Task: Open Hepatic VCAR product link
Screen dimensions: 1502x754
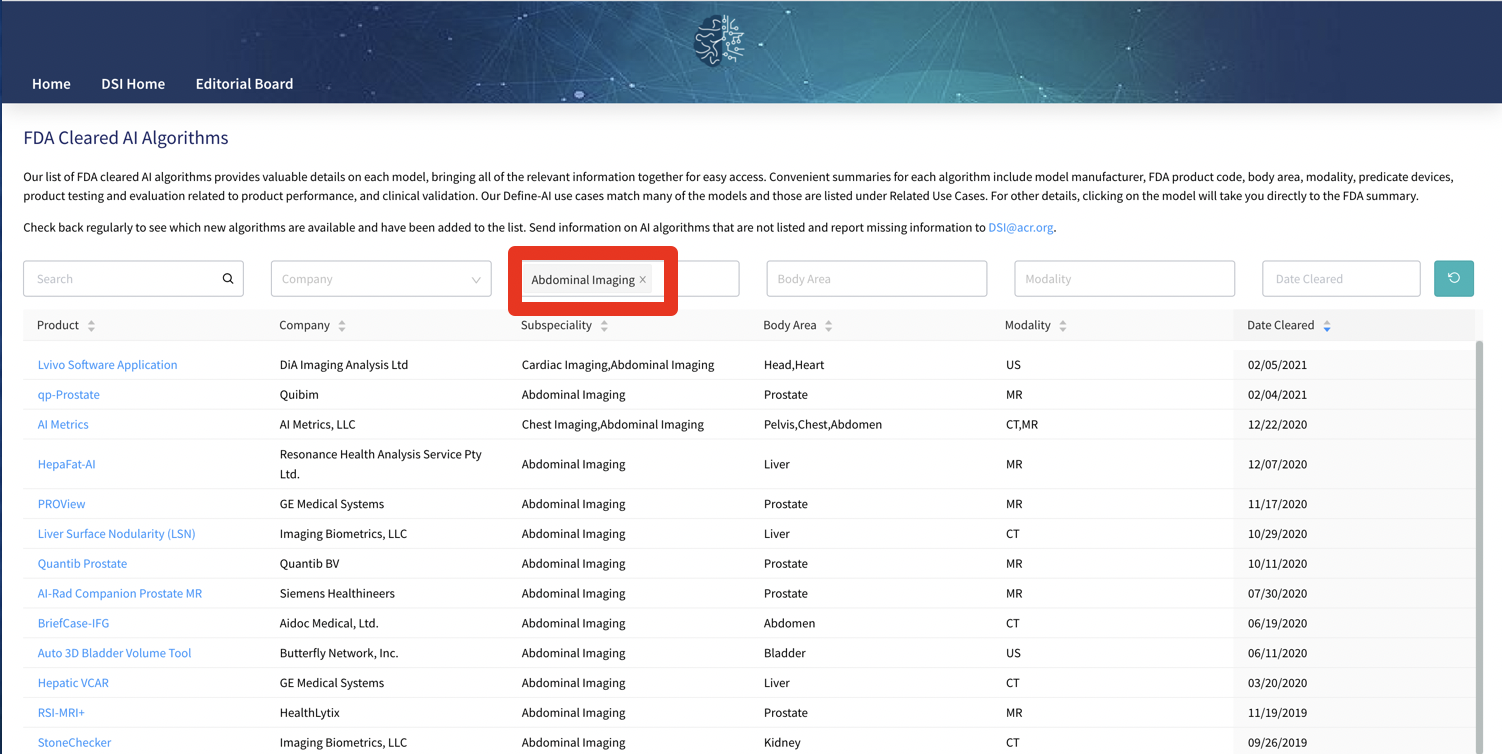Action: 73,683
